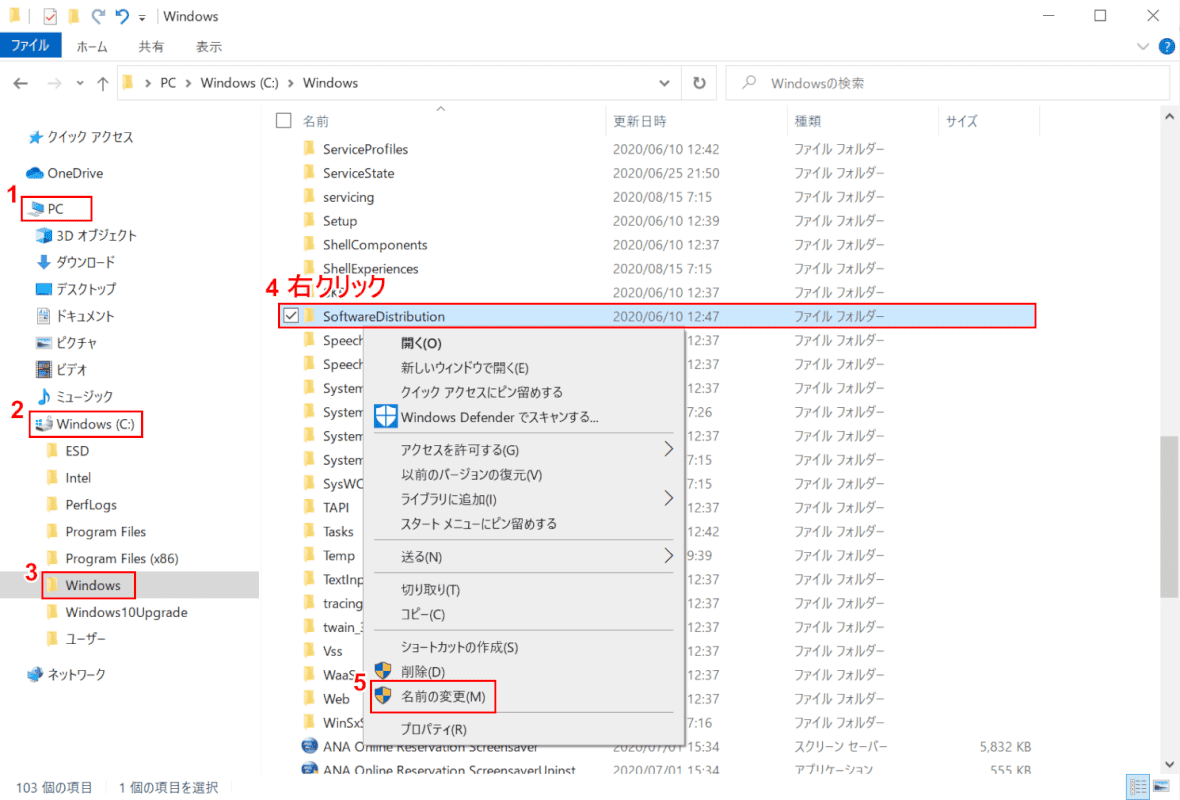Open the quick access toolbar customize dropdown

[142, 17]
